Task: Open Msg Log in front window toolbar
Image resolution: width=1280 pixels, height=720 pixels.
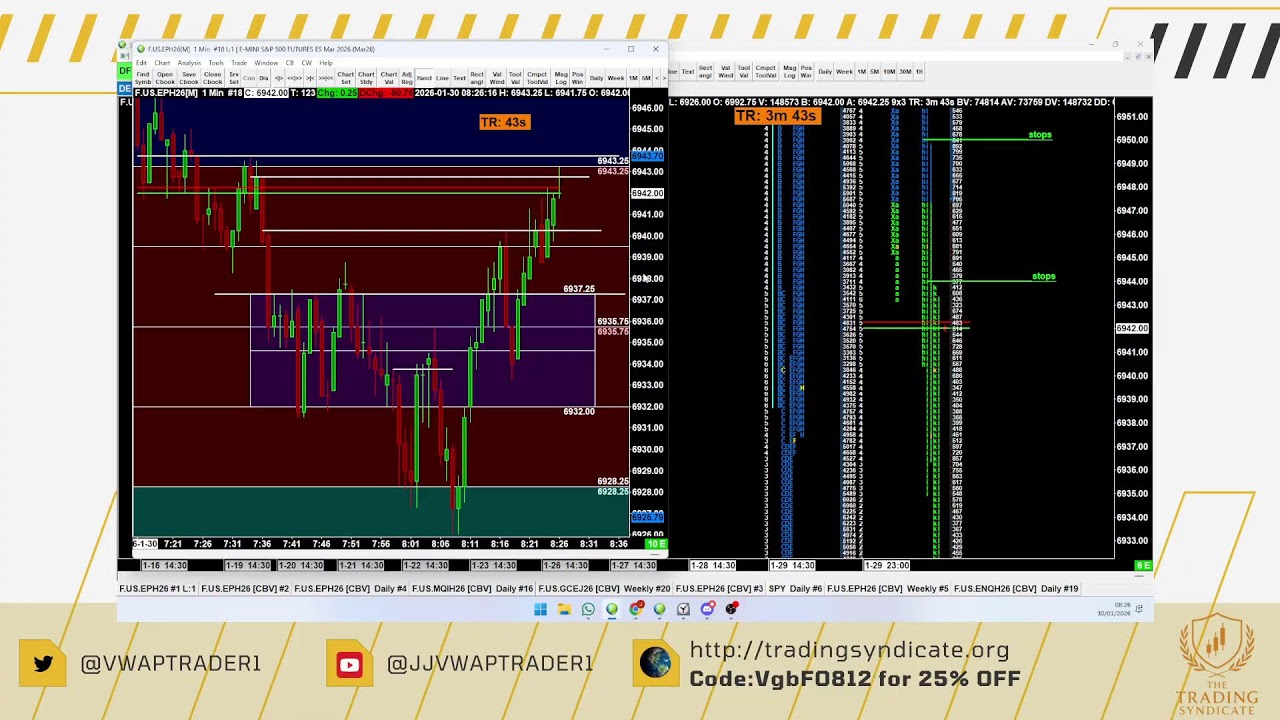Action: pos(561,77)
